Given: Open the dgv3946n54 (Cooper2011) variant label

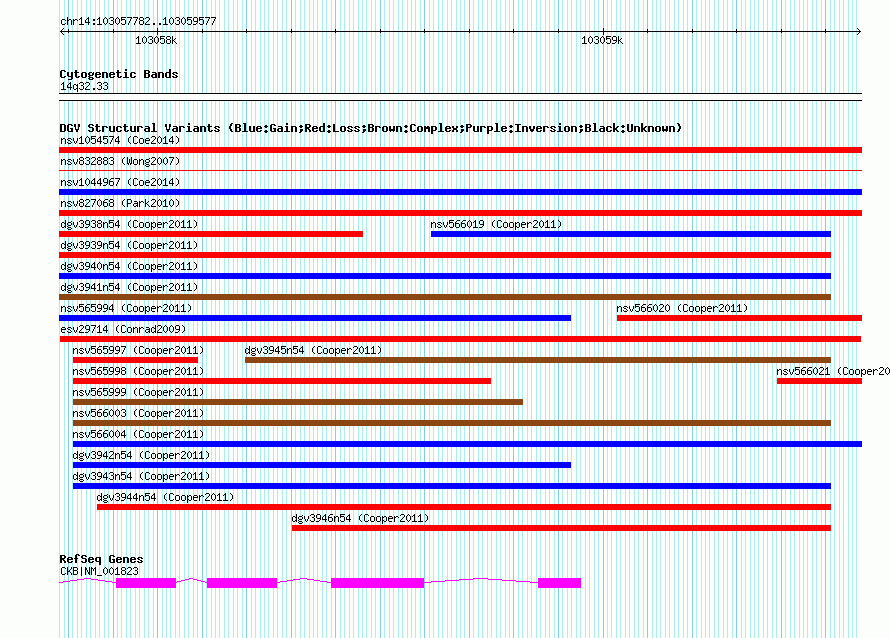Looking at the screenshot, I should click(x=360, y=518).
